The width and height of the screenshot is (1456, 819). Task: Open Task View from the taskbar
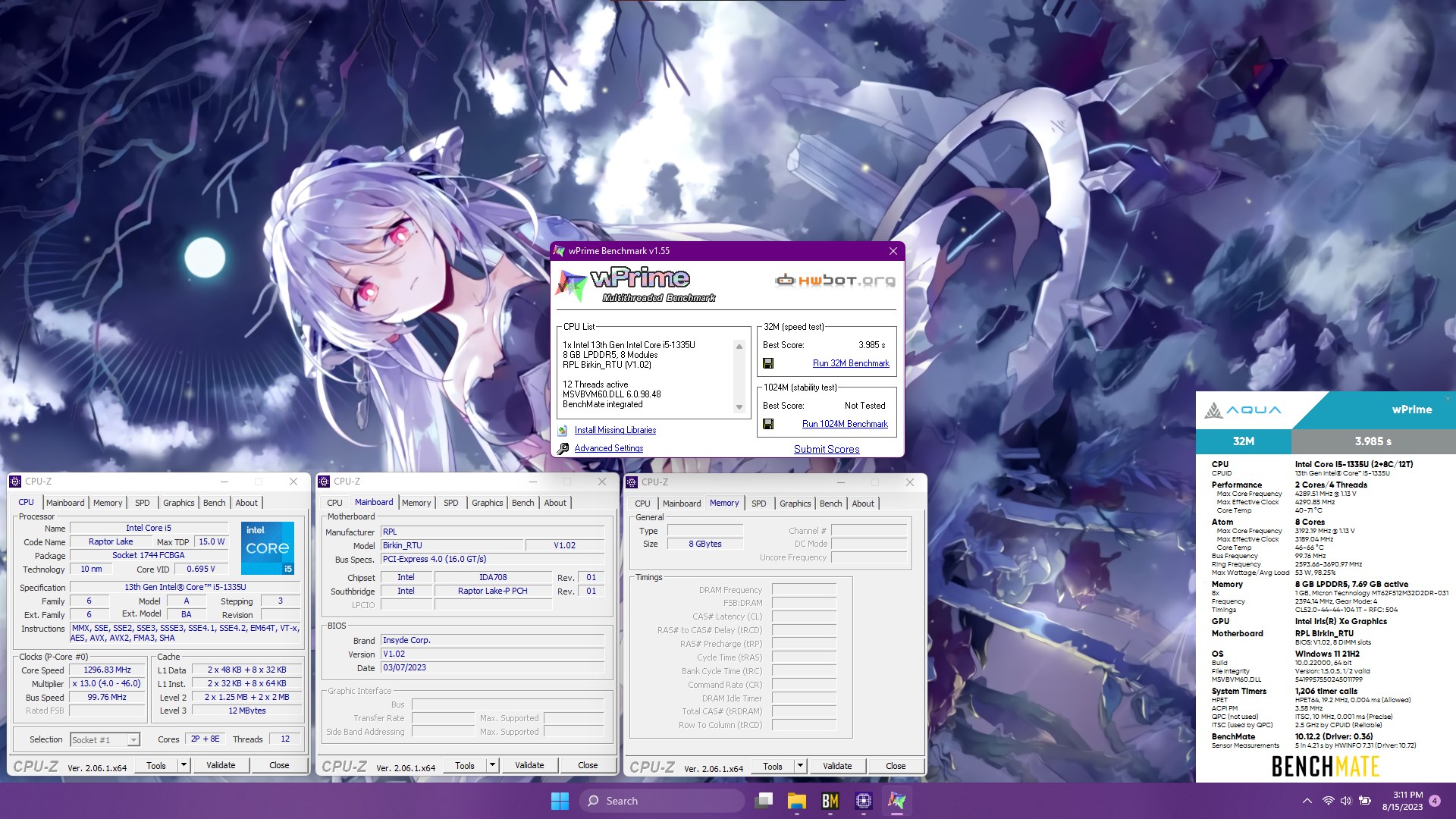coord(764,801)
